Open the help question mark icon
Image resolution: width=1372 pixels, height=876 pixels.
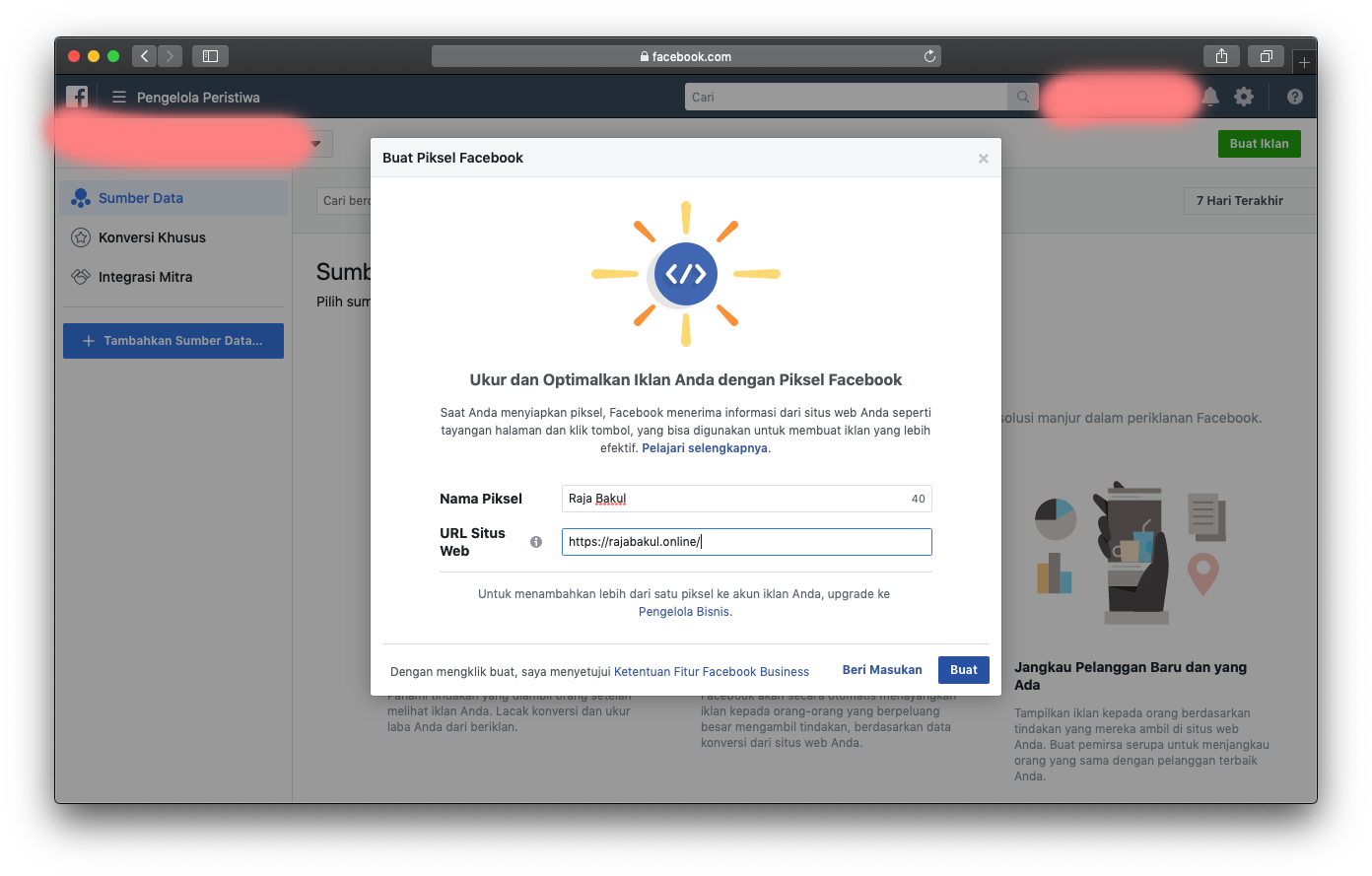coord(1294,97)
